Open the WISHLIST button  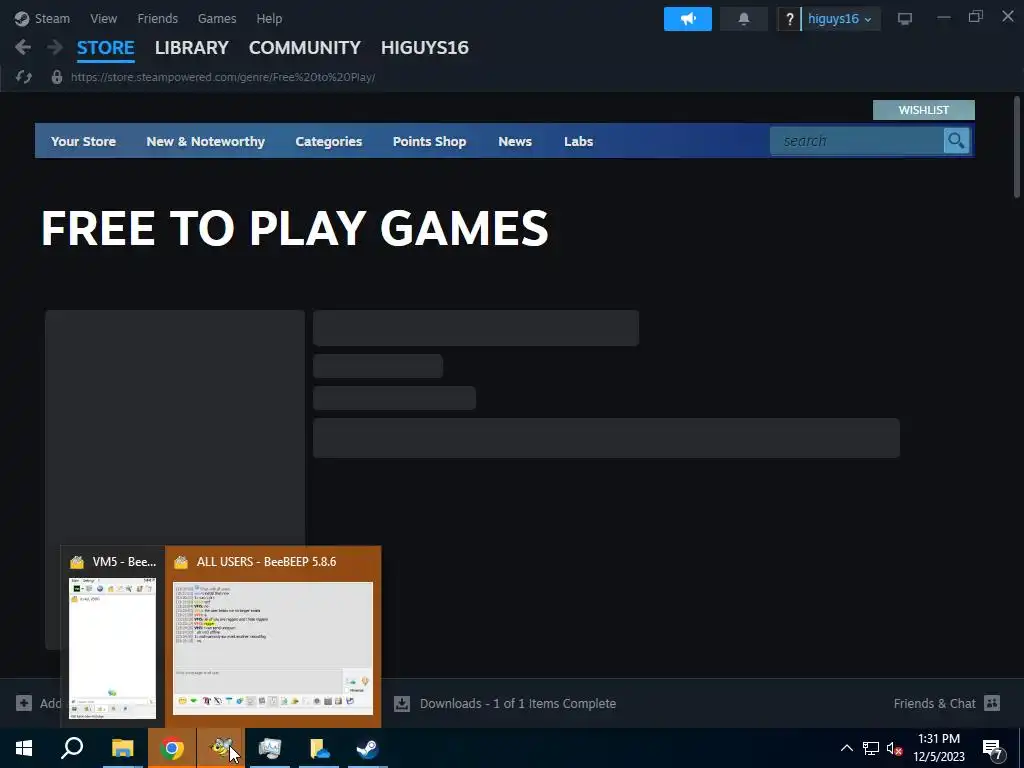[923, 110]
